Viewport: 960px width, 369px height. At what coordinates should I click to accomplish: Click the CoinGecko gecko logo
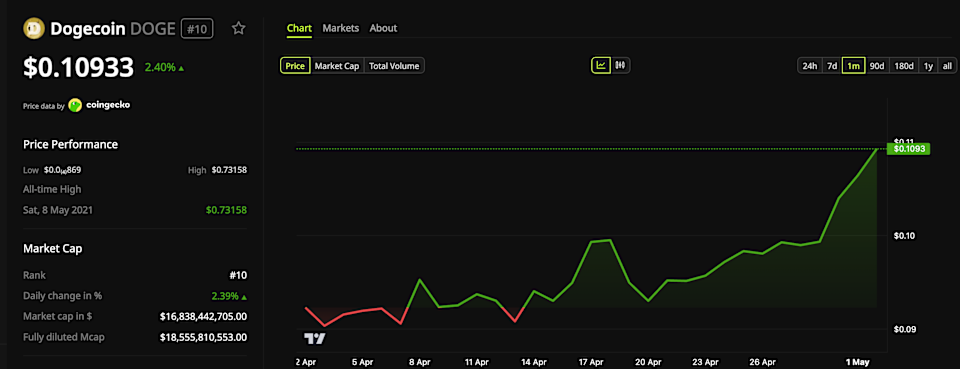75,105
